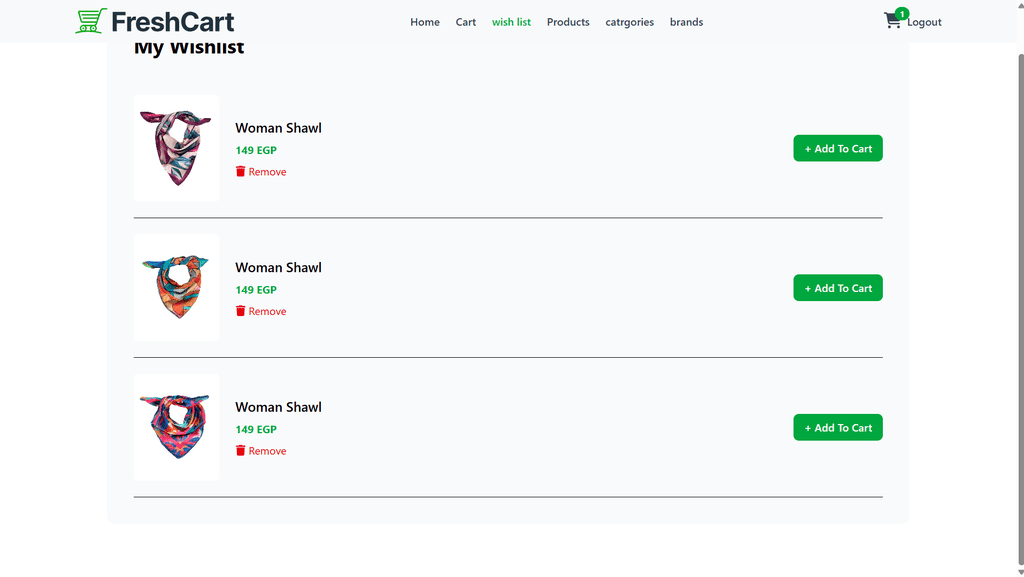Open the shopping cart icon with badge
This screenshot has width=1024, height=577.
[x=893, y=21]
